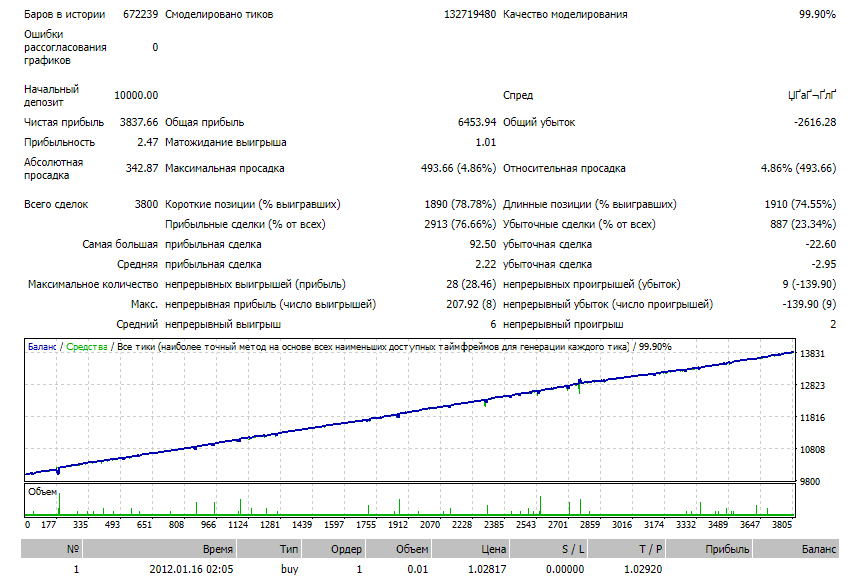The image size is (852, 576).
Task: Click the 'Объем' label in volume chart
Action: pyautogui.click(x=42, y=492)
